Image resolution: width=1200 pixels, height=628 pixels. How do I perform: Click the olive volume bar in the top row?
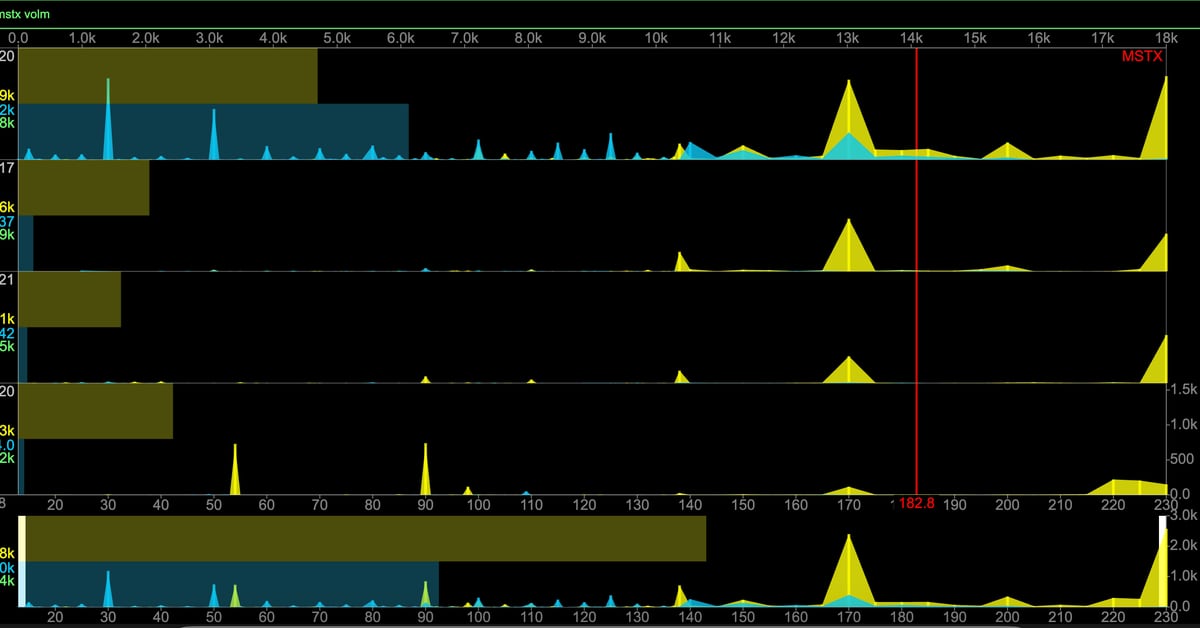pos(167,76)
